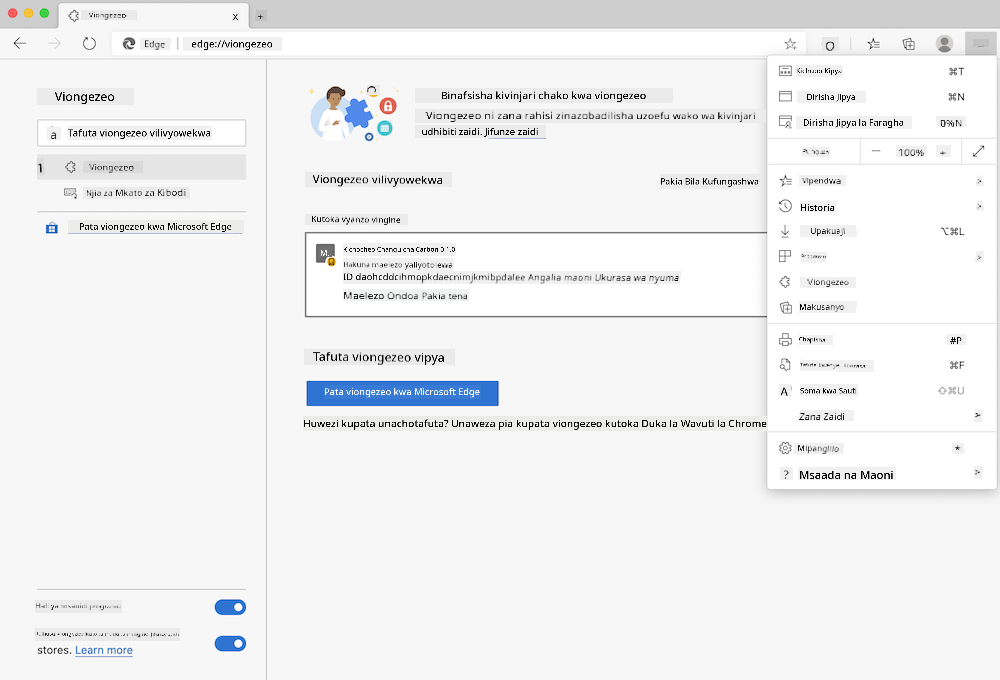This screenshot has width=1000, height=680.
Task: Disable extensions from other stores toggle
Action: click(x=230, y=643)
